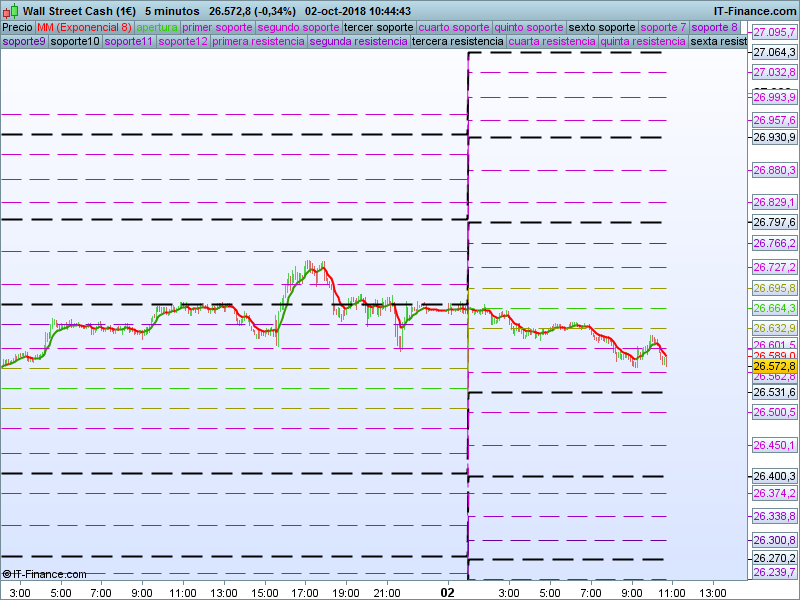The width and height of the screenshot is (800, 600).
Task: Click the 27.032,8 price label
Action: pos(774,72)
